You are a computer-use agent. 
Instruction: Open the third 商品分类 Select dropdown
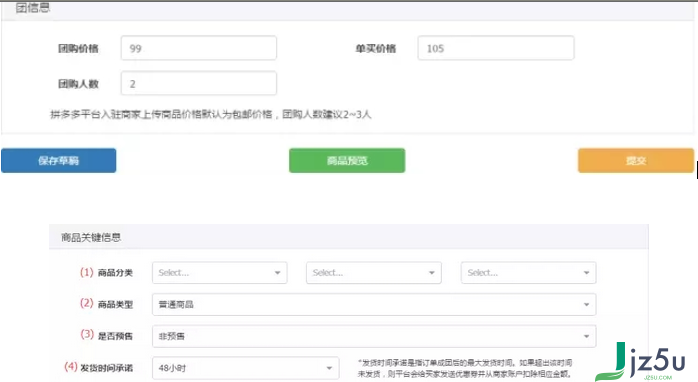[528, 272]
